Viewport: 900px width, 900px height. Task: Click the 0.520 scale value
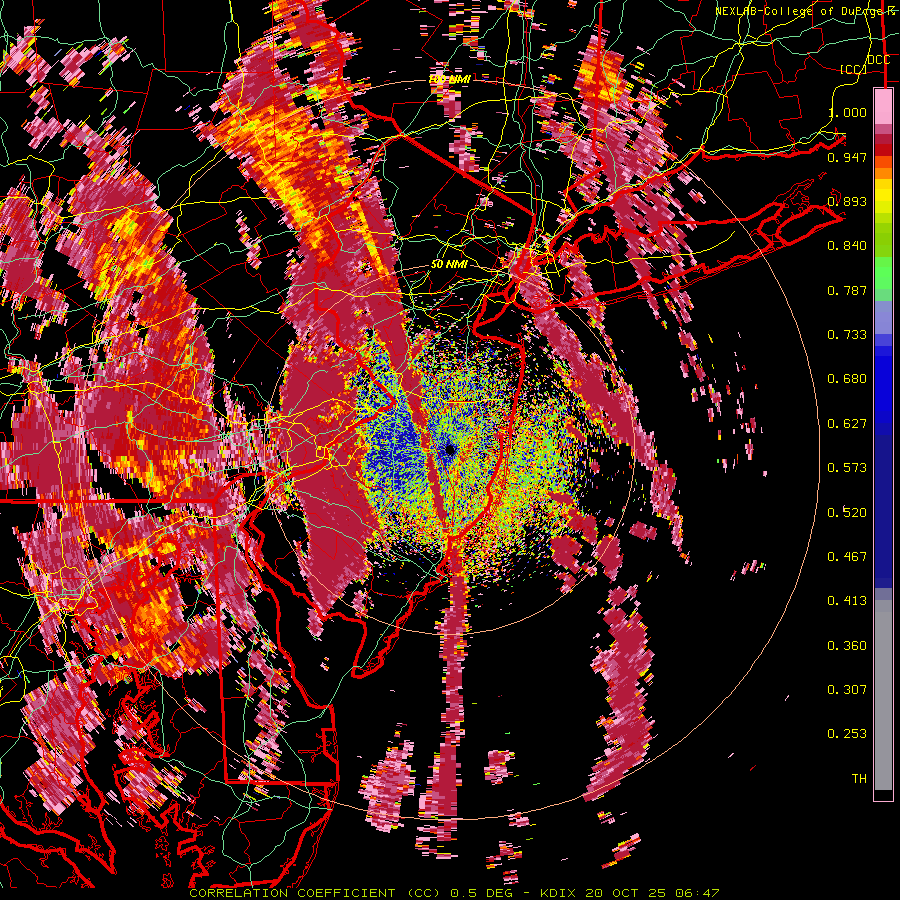847,513
